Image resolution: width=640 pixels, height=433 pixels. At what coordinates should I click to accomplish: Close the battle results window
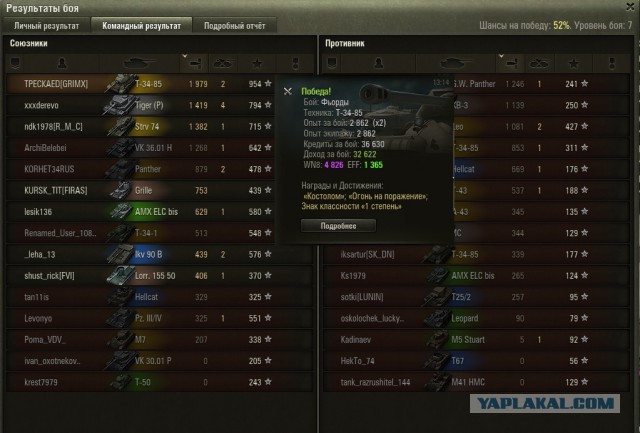(630, 7)
